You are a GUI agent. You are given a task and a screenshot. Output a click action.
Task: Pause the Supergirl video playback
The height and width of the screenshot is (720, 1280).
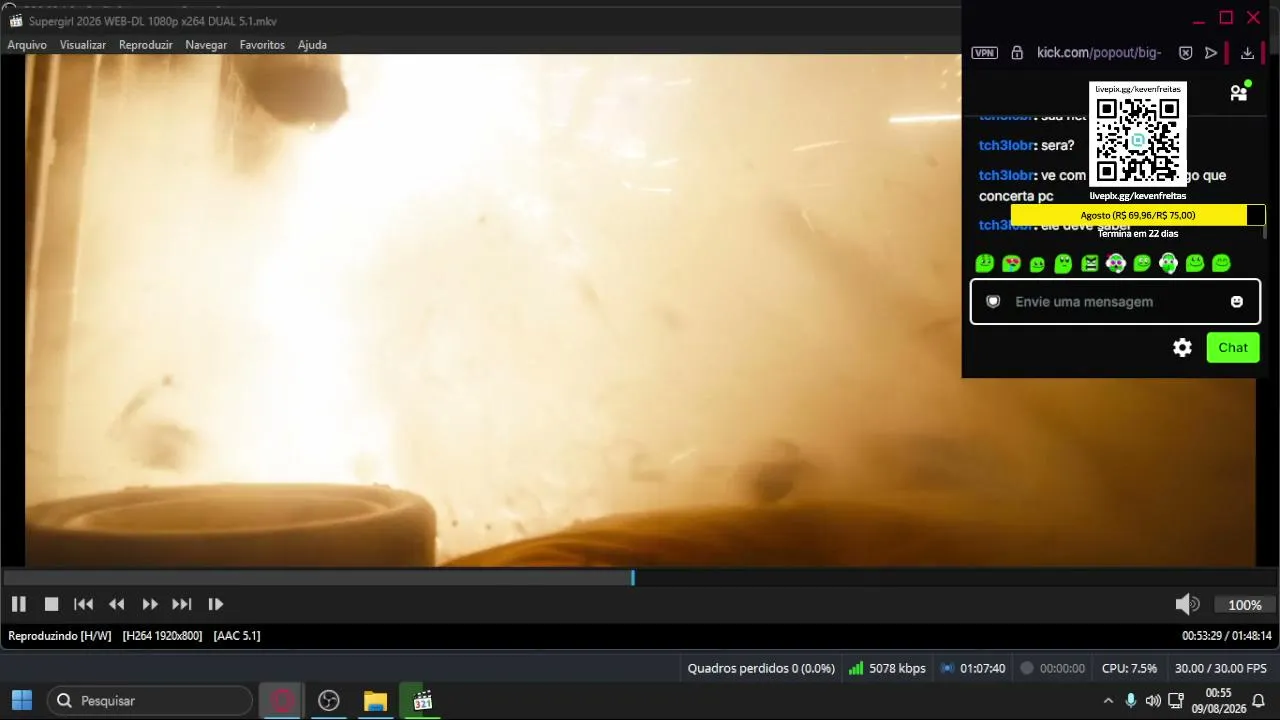point(18,604)
